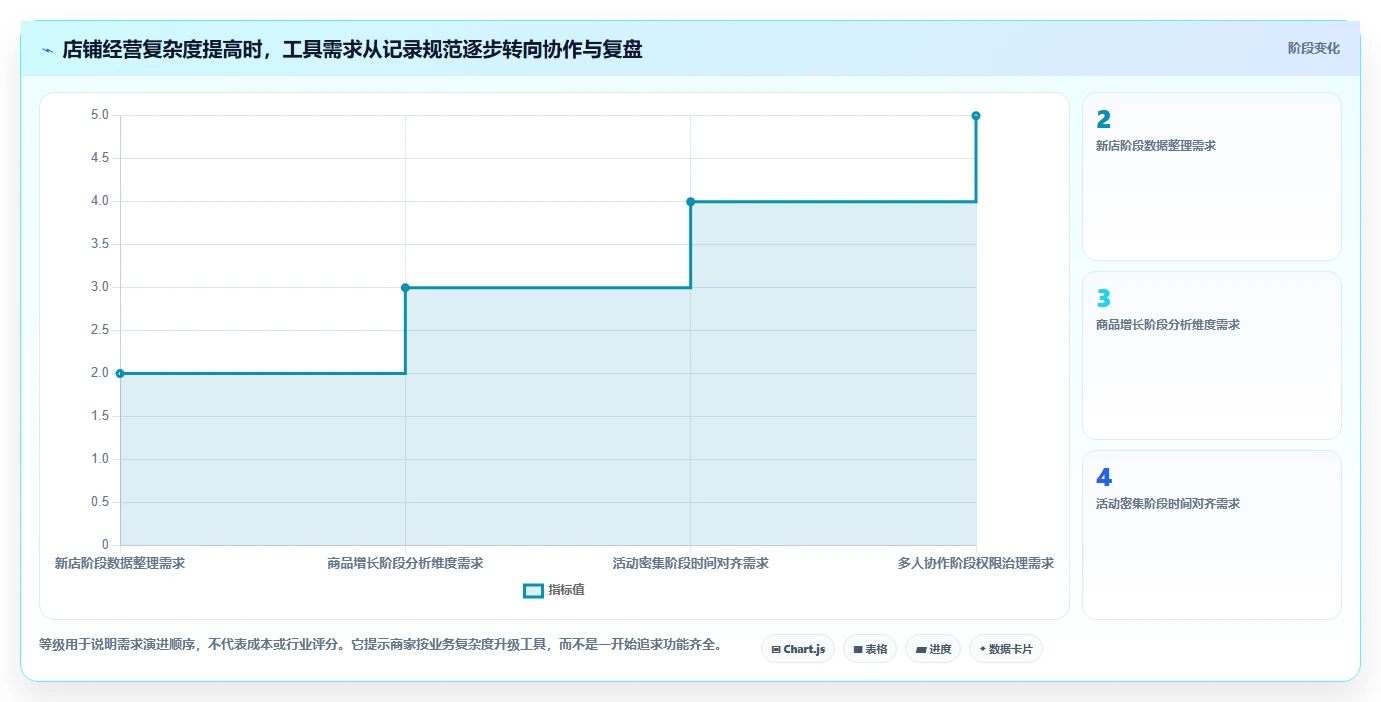Click x-axis label 多人协作阶段权限治理需求
This screenshot has height=702, width=1381.
click(x=975, y=563)
